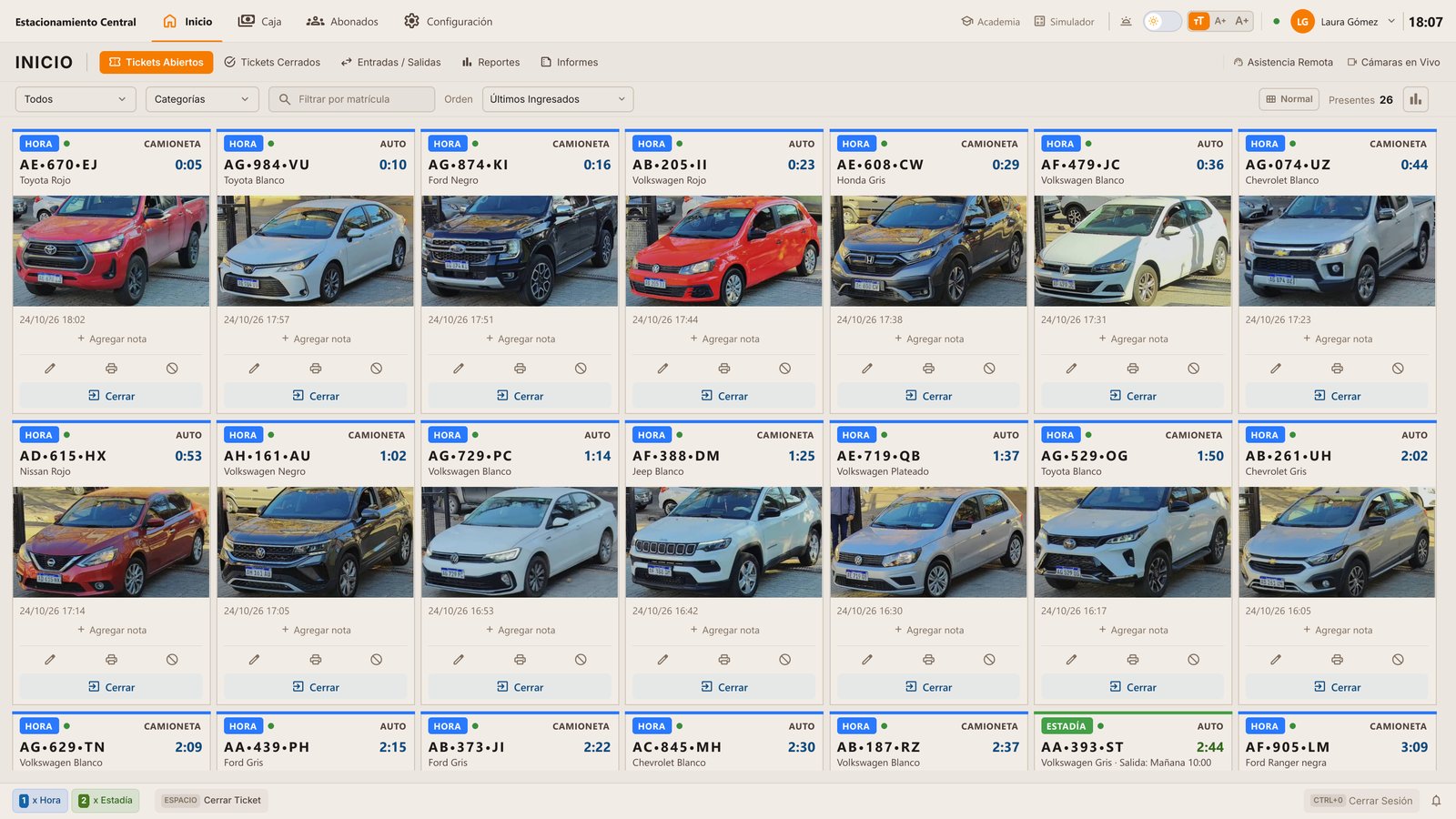
Task: Open the Informes tab
Action: click(x=570, y=63)
